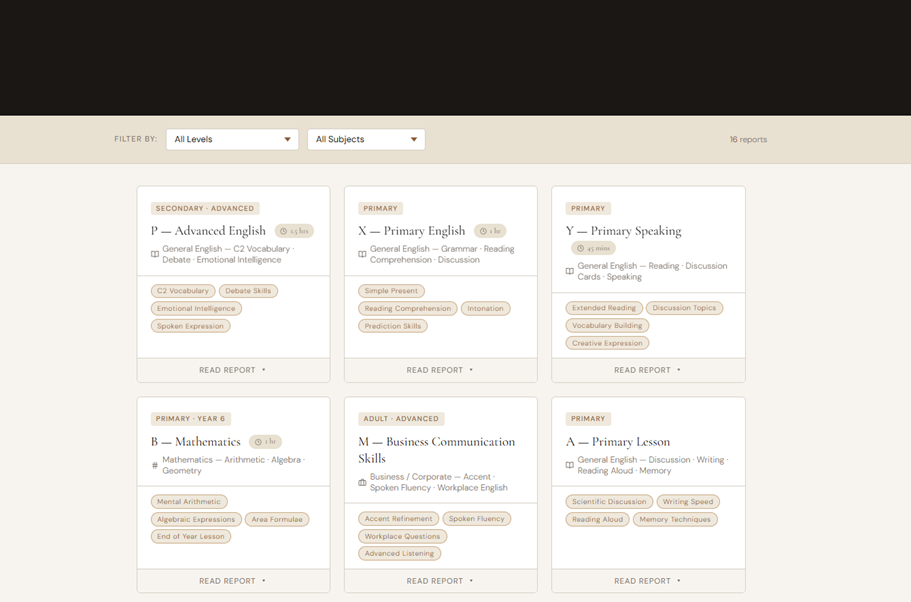Click the Primary · Year 6 level badge

(x=191, y=419)
